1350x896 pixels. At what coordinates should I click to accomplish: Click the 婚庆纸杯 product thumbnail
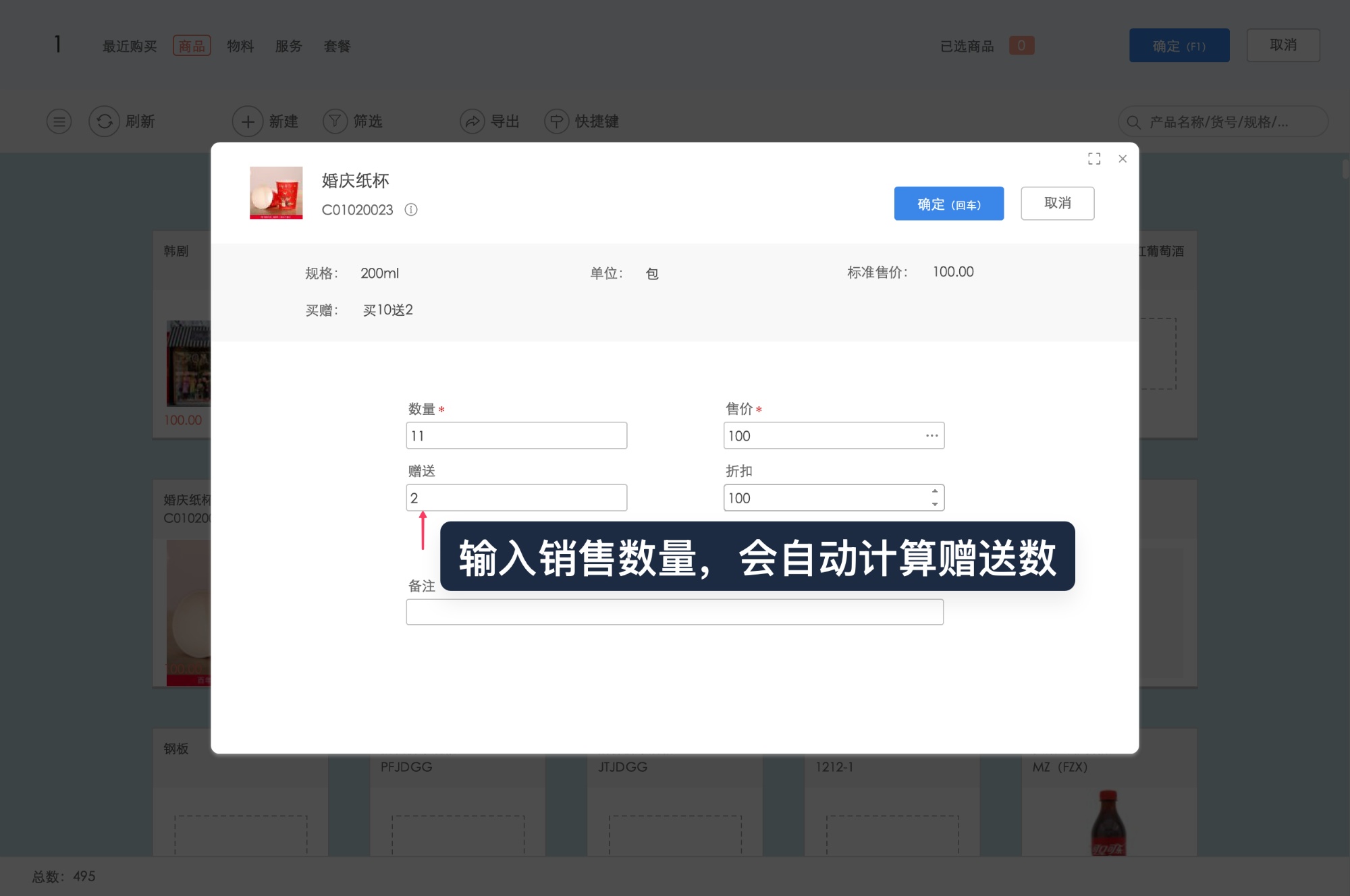point(276,193)
